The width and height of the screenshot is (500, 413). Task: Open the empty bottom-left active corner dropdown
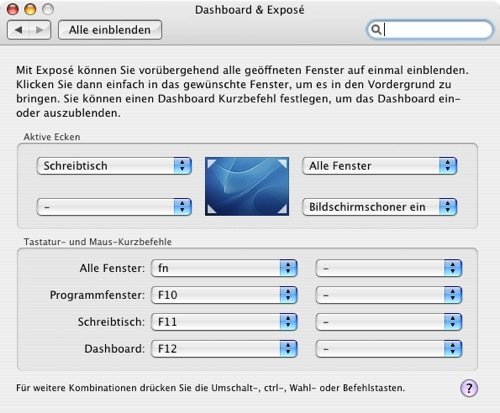click(114, 207)
